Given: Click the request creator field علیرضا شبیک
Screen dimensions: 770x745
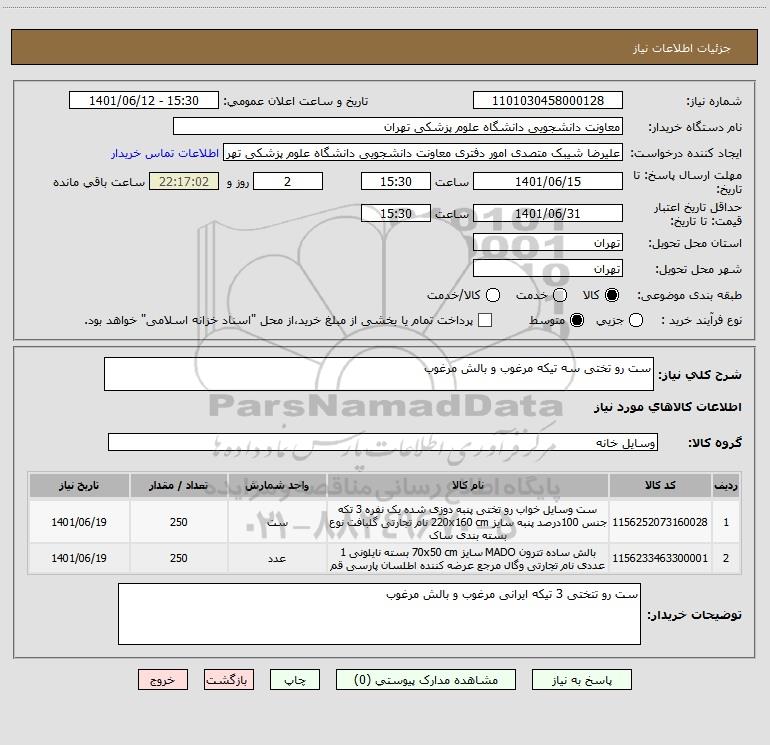Looking at the screenshot, I should coord(423,153).
